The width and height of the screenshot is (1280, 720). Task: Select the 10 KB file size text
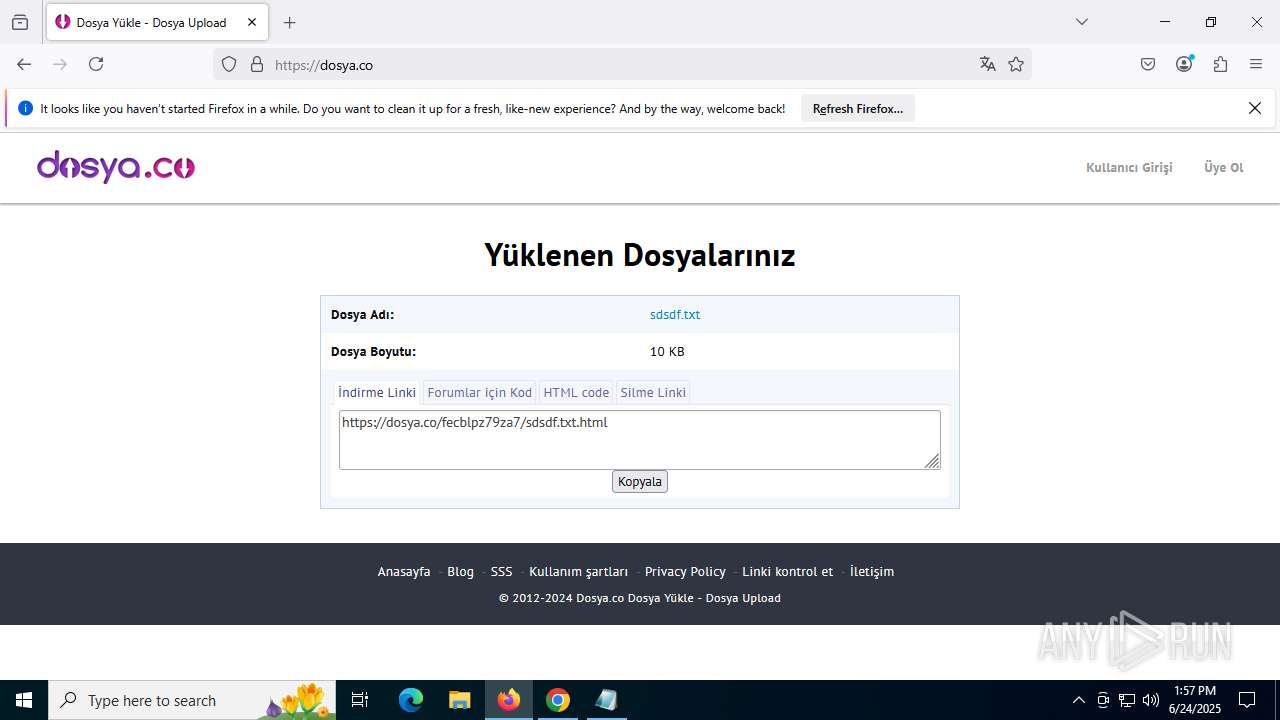click(x=667, y=351)
